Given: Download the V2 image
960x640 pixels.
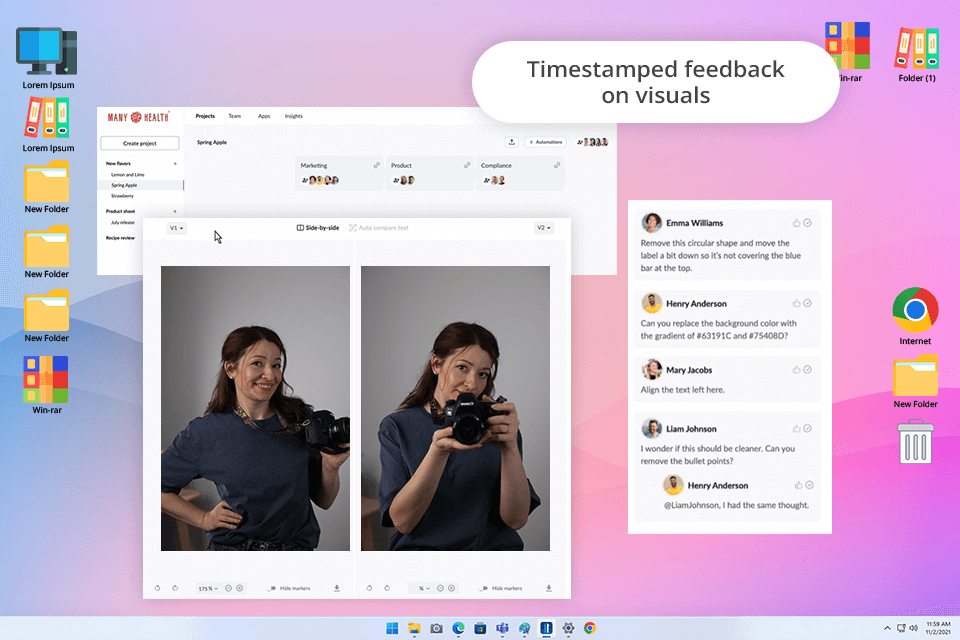Looking at the screenshot, I should 549,588.
